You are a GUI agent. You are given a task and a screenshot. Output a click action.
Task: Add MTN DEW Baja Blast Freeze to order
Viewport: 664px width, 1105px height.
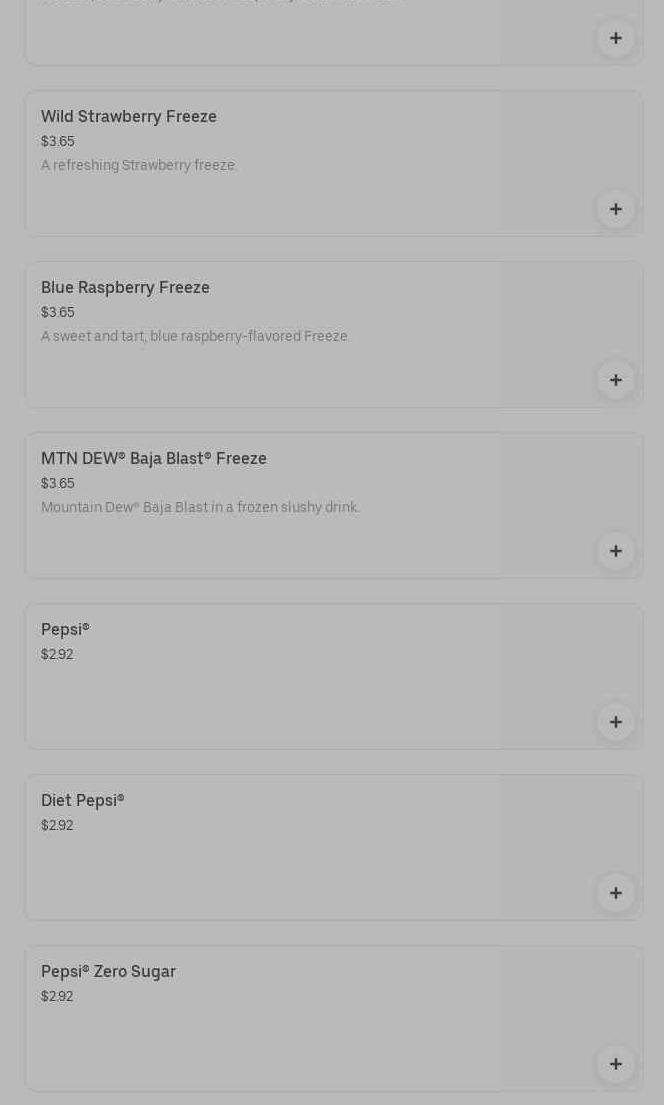616,551
